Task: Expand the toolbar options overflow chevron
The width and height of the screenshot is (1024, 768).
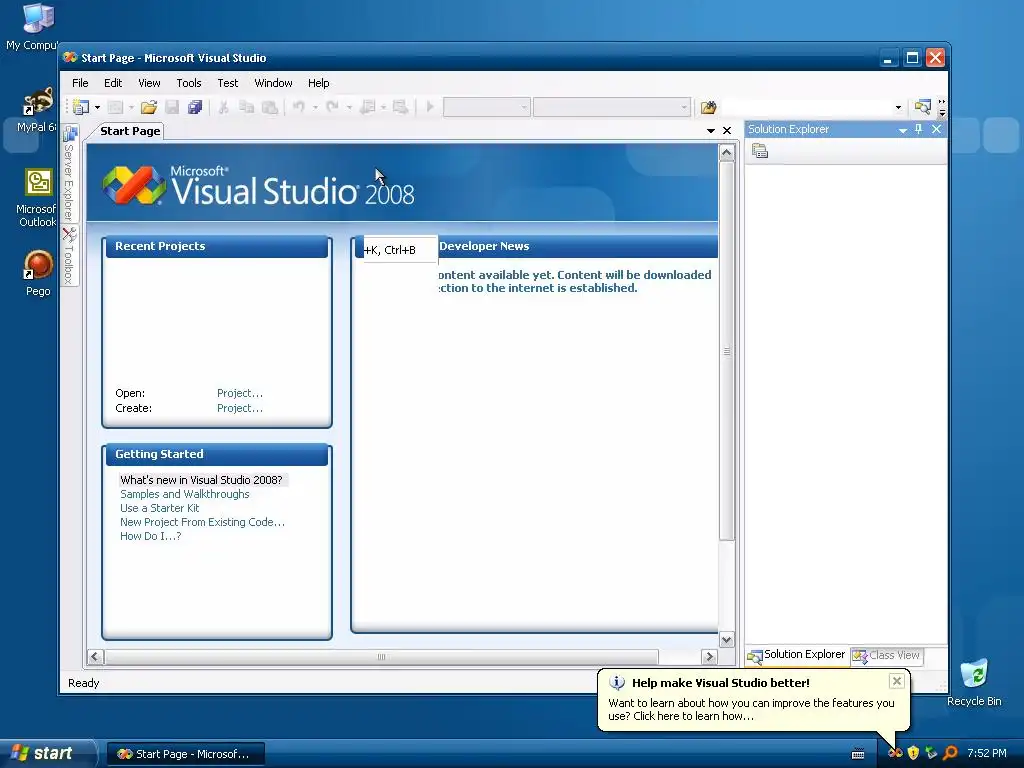Action: click(x=942, y=107)
